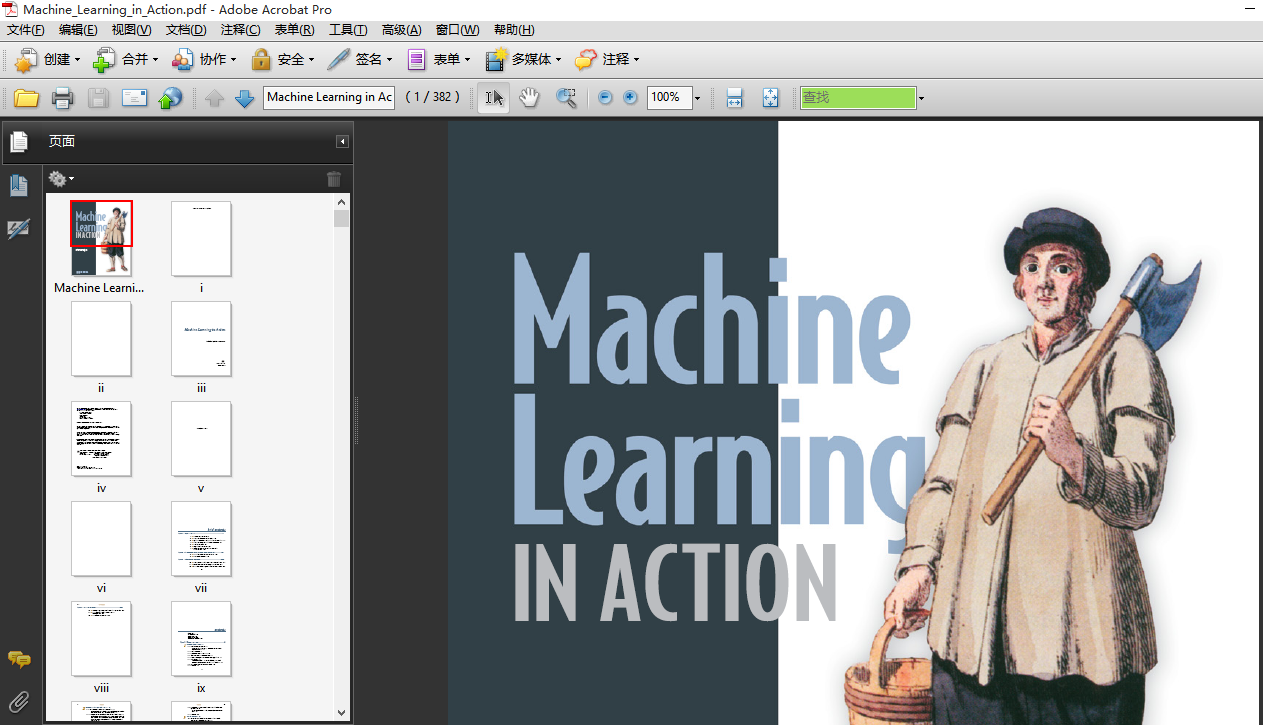Viewport: 1263px width, 725px height.
Task: Open the 视图(V) menu
Action: click(x=132, y=30)
